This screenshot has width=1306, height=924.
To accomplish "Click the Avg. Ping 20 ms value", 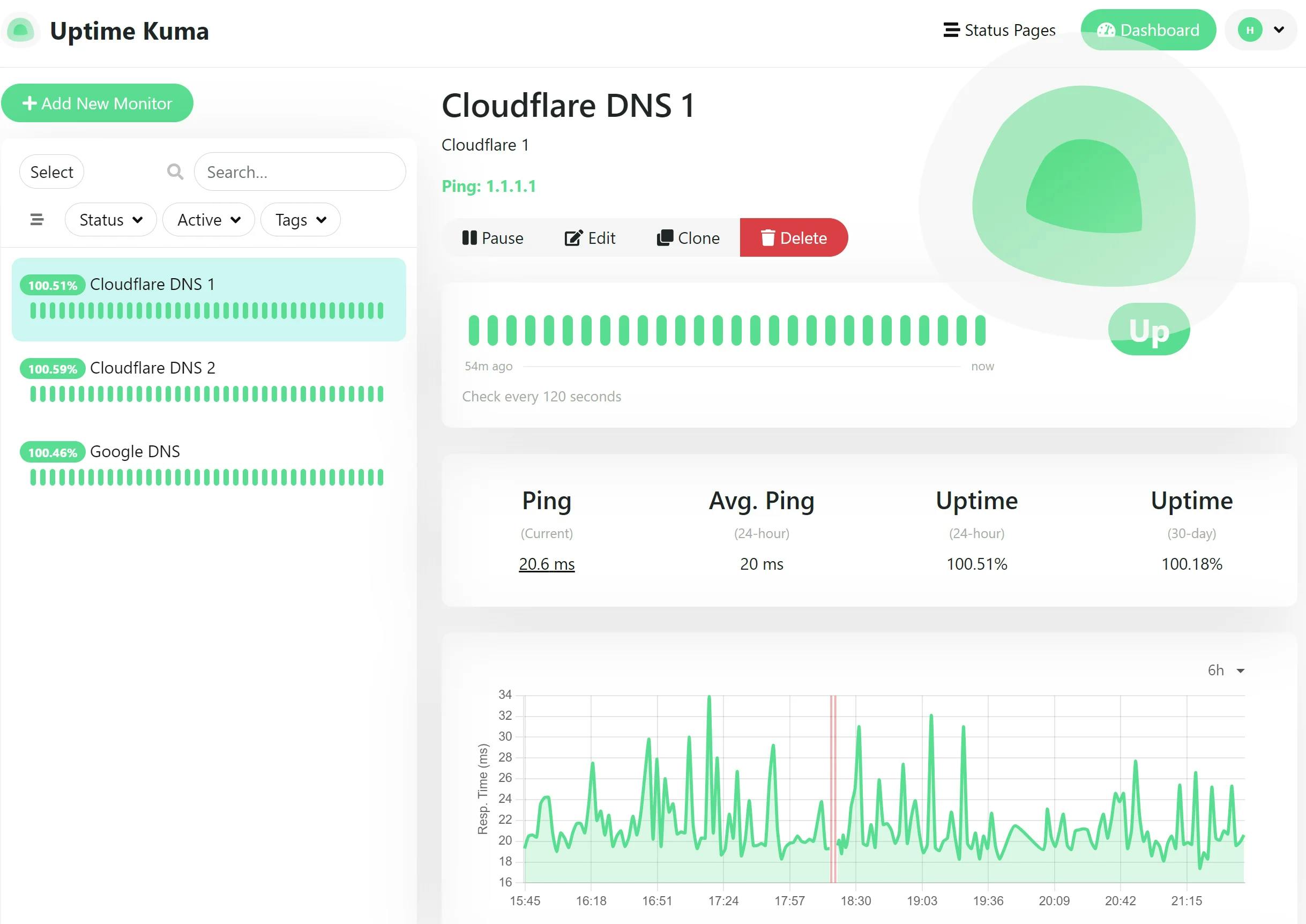I will click(762, 564).
